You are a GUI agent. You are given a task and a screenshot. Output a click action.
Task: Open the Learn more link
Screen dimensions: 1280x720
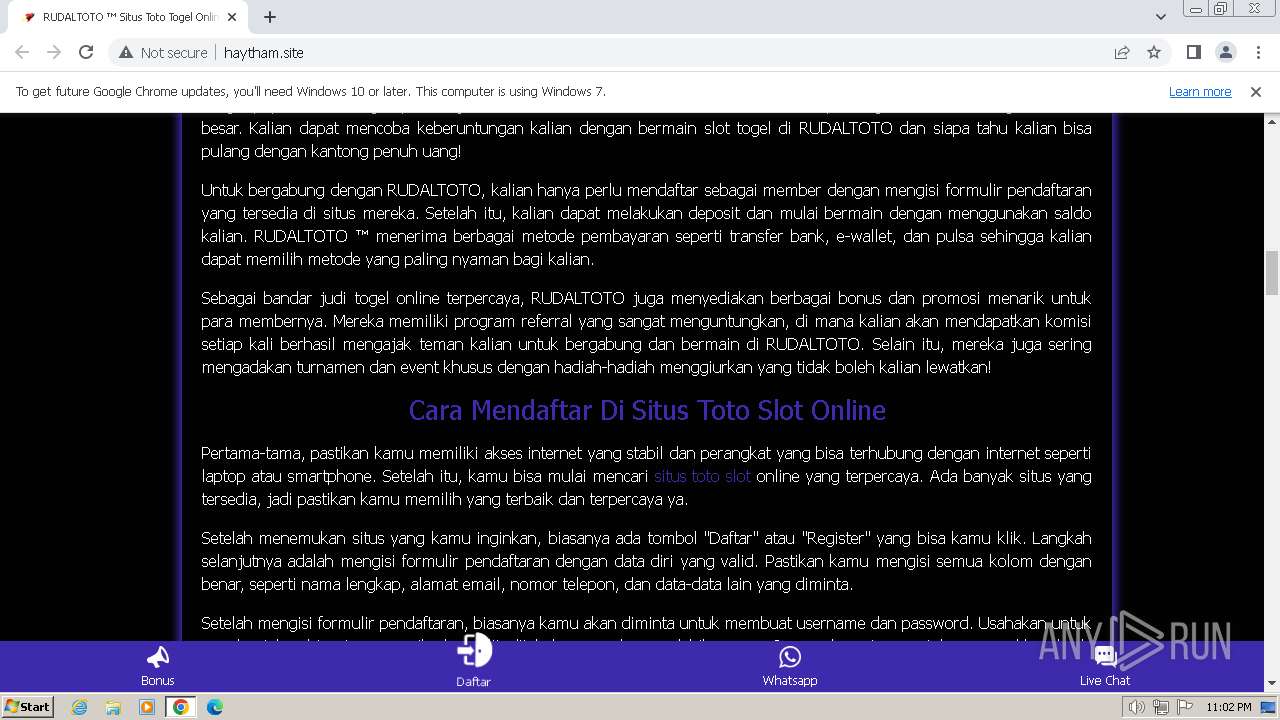(x=1200, y=91)
